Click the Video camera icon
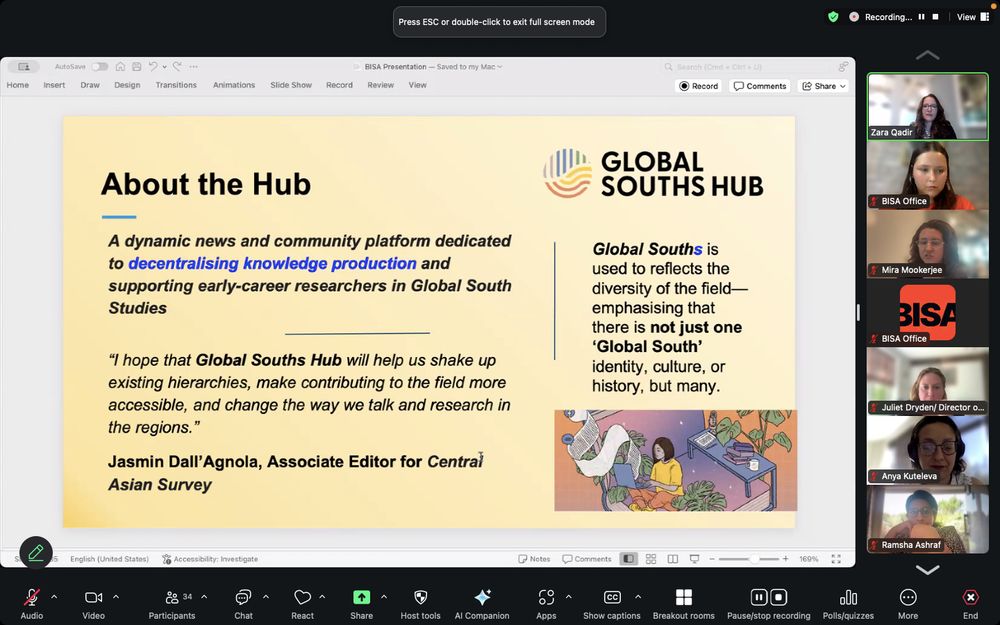1000x625 pixels. pos(93,598)
